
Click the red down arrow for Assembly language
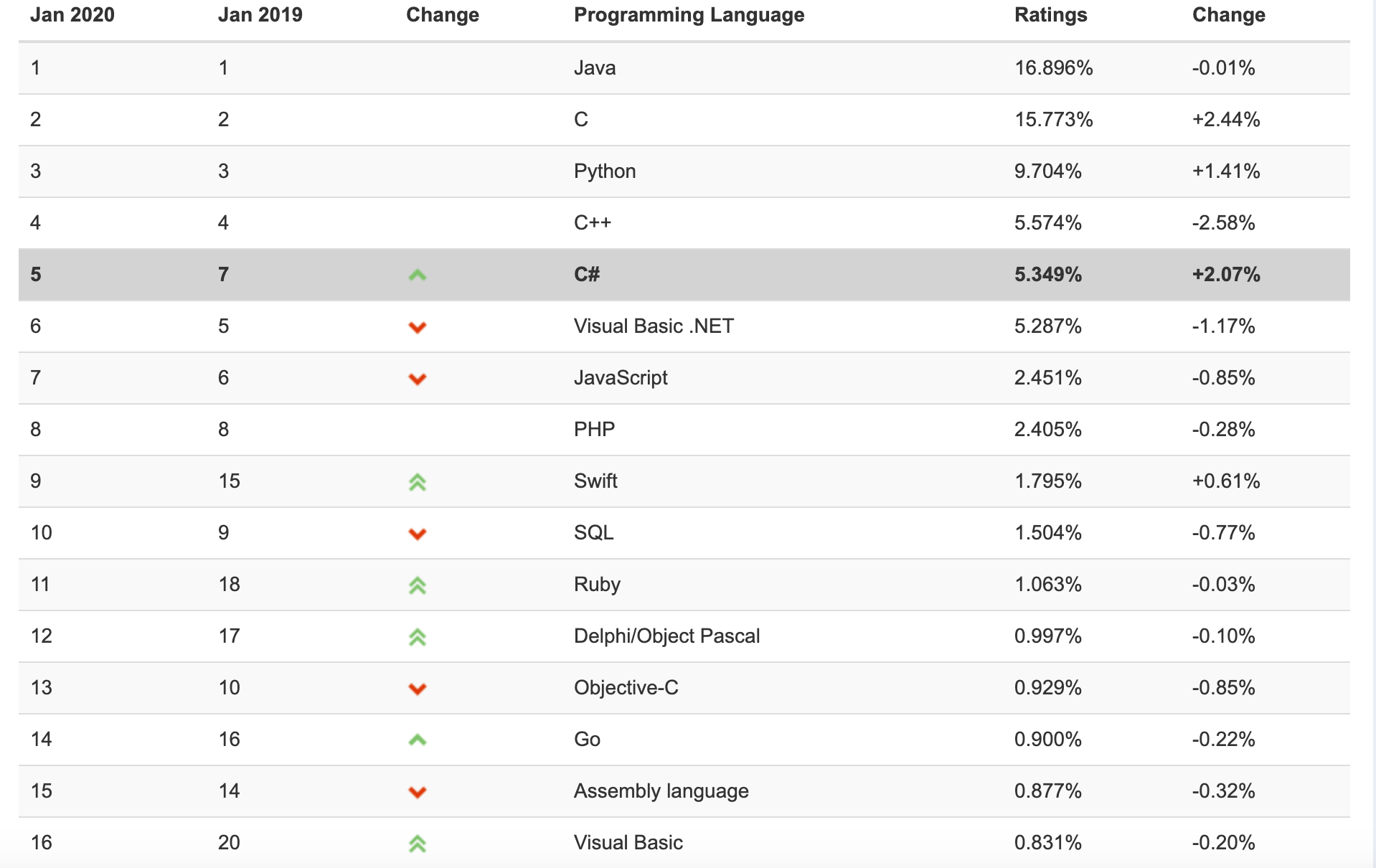point(418,792)
